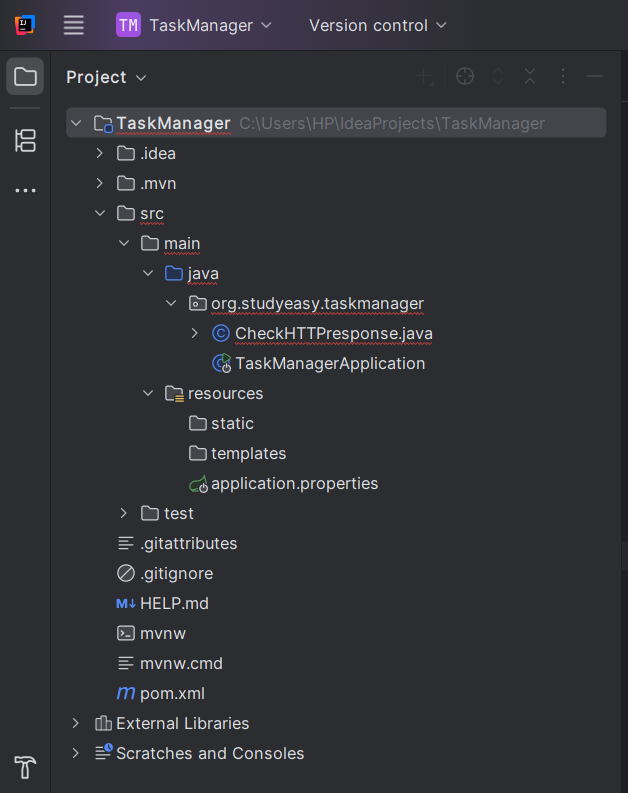Click the pom.xml Maven icon

tap(126, 693)
